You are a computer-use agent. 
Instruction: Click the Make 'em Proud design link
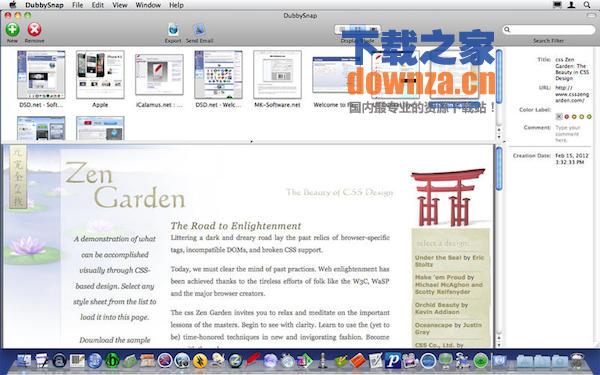point(449,284)
